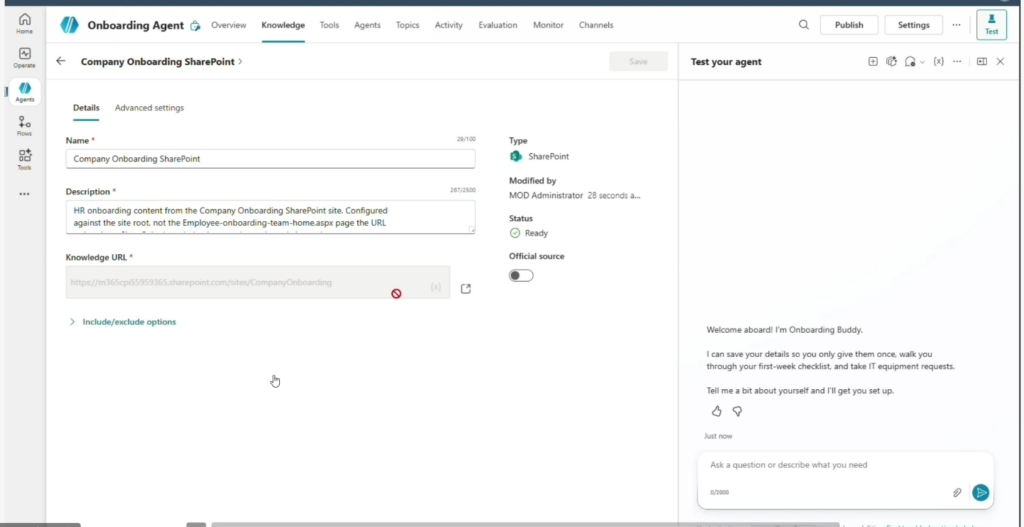Open the Overview tab

(x=229, y=25)
